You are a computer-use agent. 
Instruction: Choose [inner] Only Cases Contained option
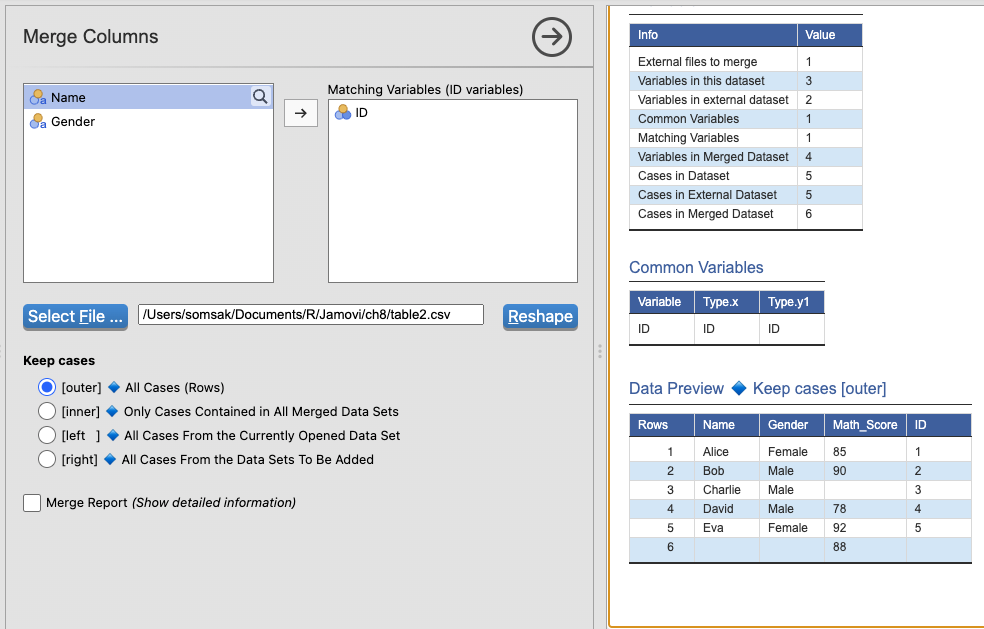click(x=46, y=411)
